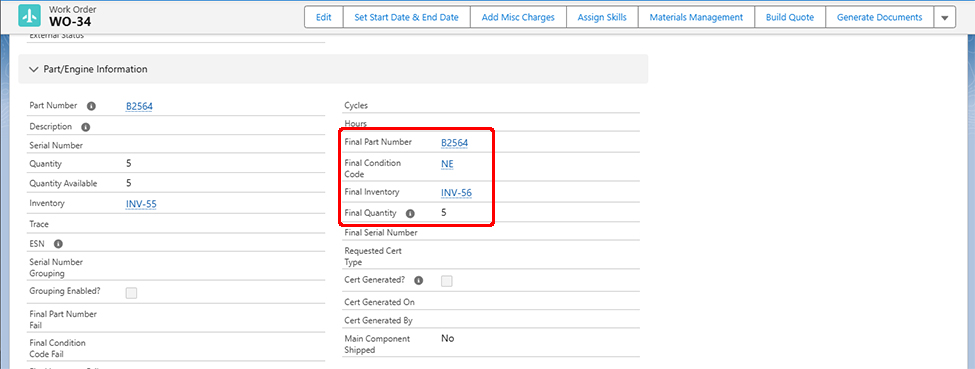Image resolution: width=975 pixels, height=369 pixels.
Task: Click the Hours field label
Action: click(356, 124)
